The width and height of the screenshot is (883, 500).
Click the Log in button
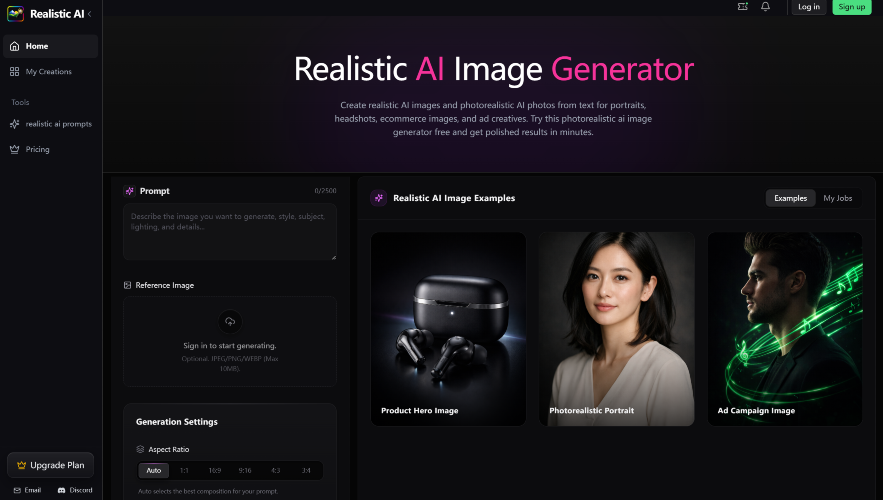809,7
